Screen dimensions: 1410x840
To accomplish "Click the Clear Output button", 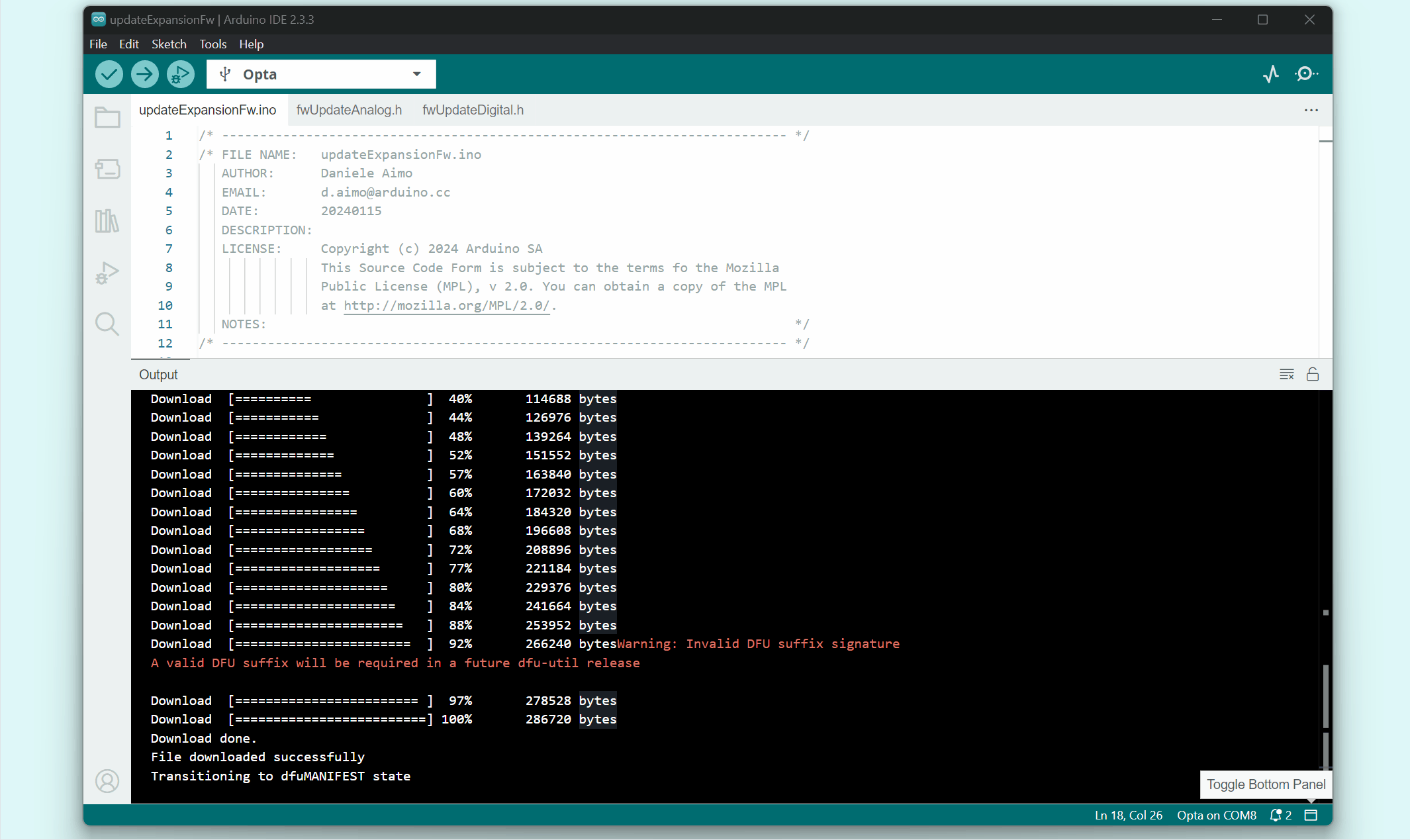I will (1286, 375).
